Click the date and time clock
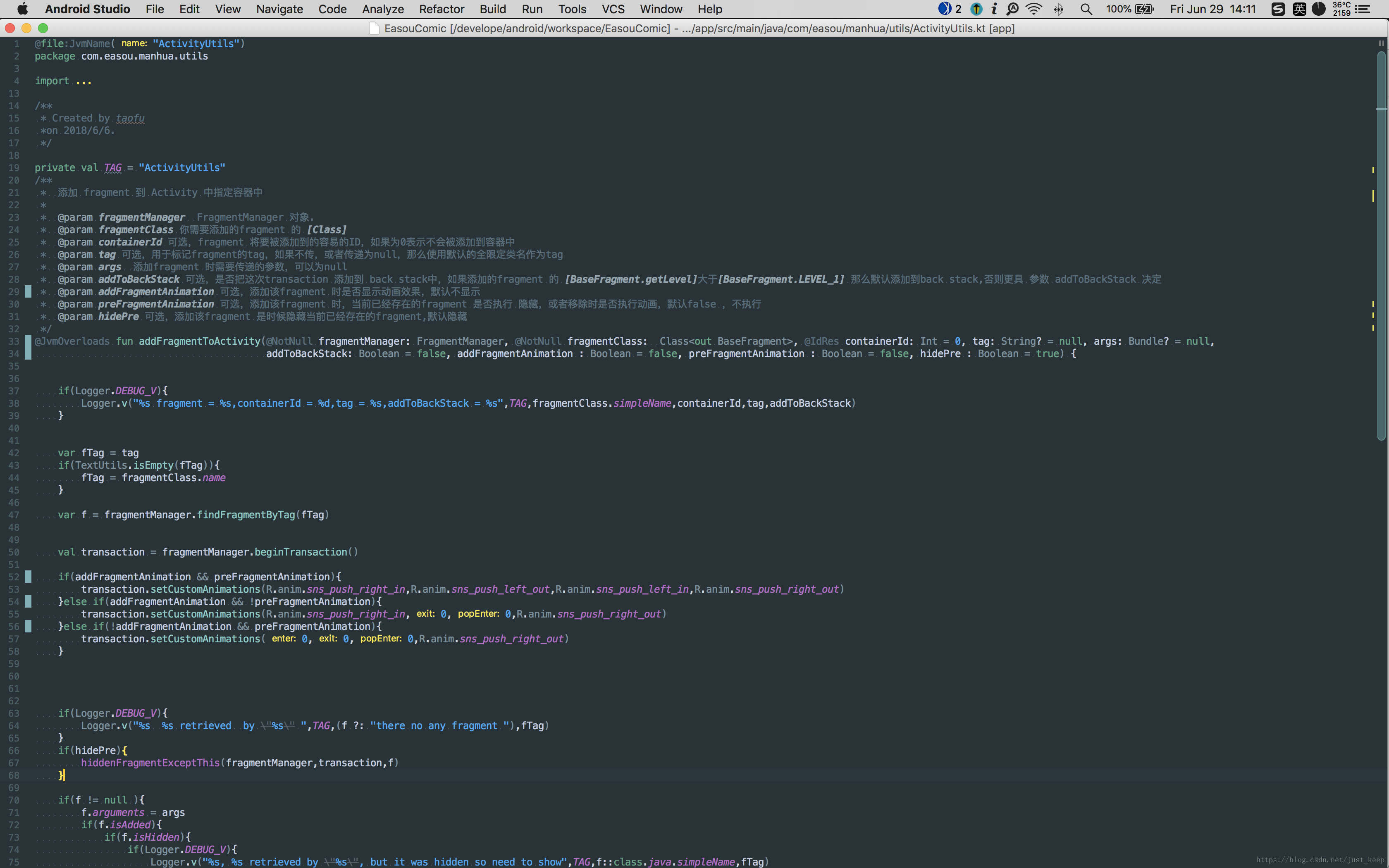 (1212, 9)
